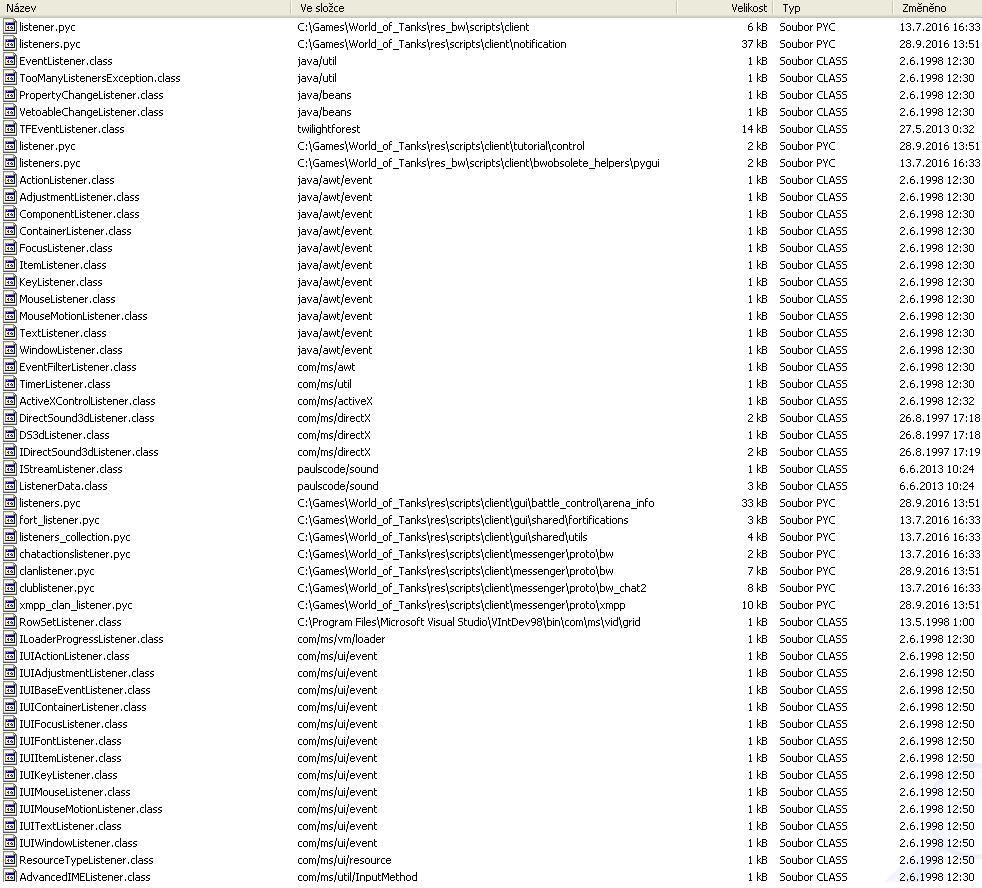The width and height of the screenshot is (982, 888).
Task: Select the file IUIKeyListener.class
Action: tap(68, 775)
